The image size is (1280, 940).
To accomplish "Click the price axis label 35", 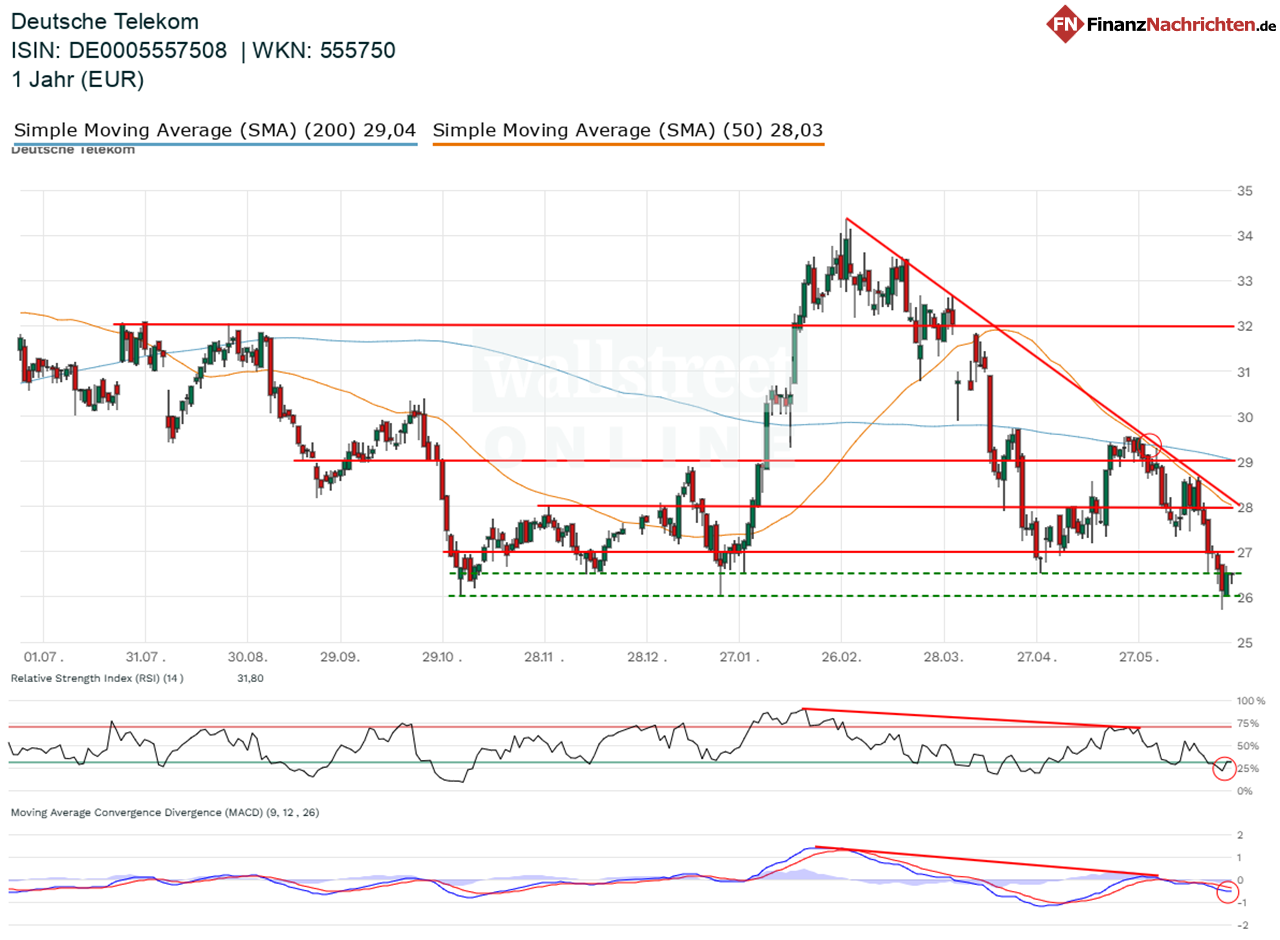I will click(1245, 191).
